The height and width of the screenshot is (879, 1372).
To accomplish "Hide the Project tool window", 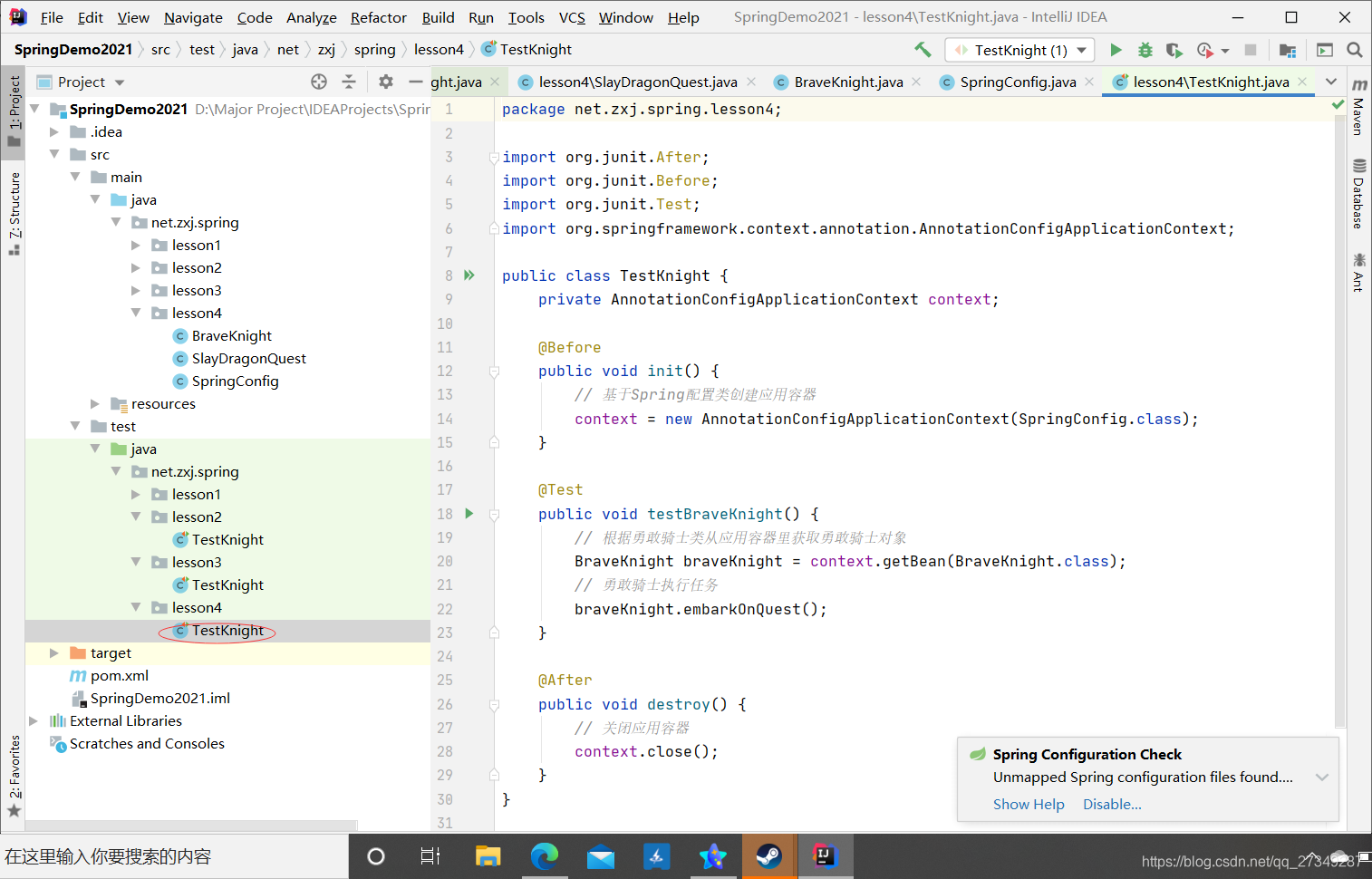I will pos(416,82).
